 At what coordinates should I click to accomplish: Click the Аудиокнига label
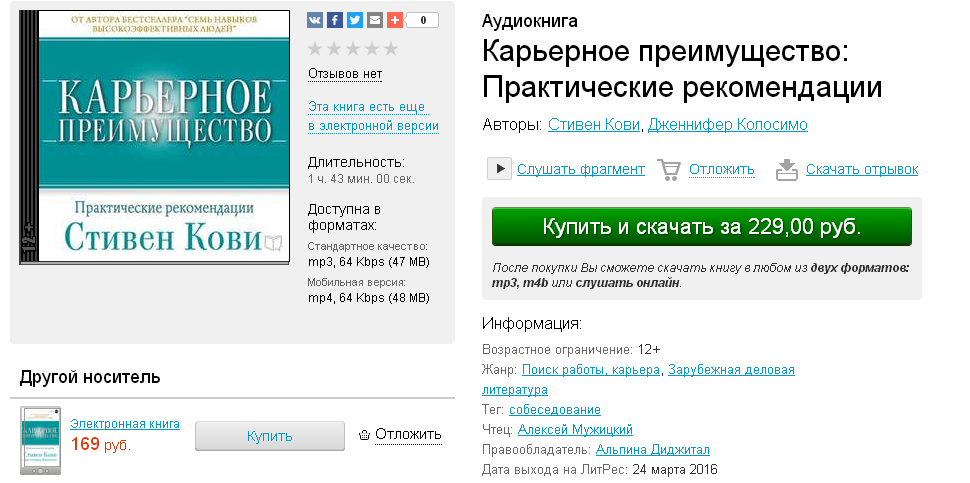tap(530, 21)
